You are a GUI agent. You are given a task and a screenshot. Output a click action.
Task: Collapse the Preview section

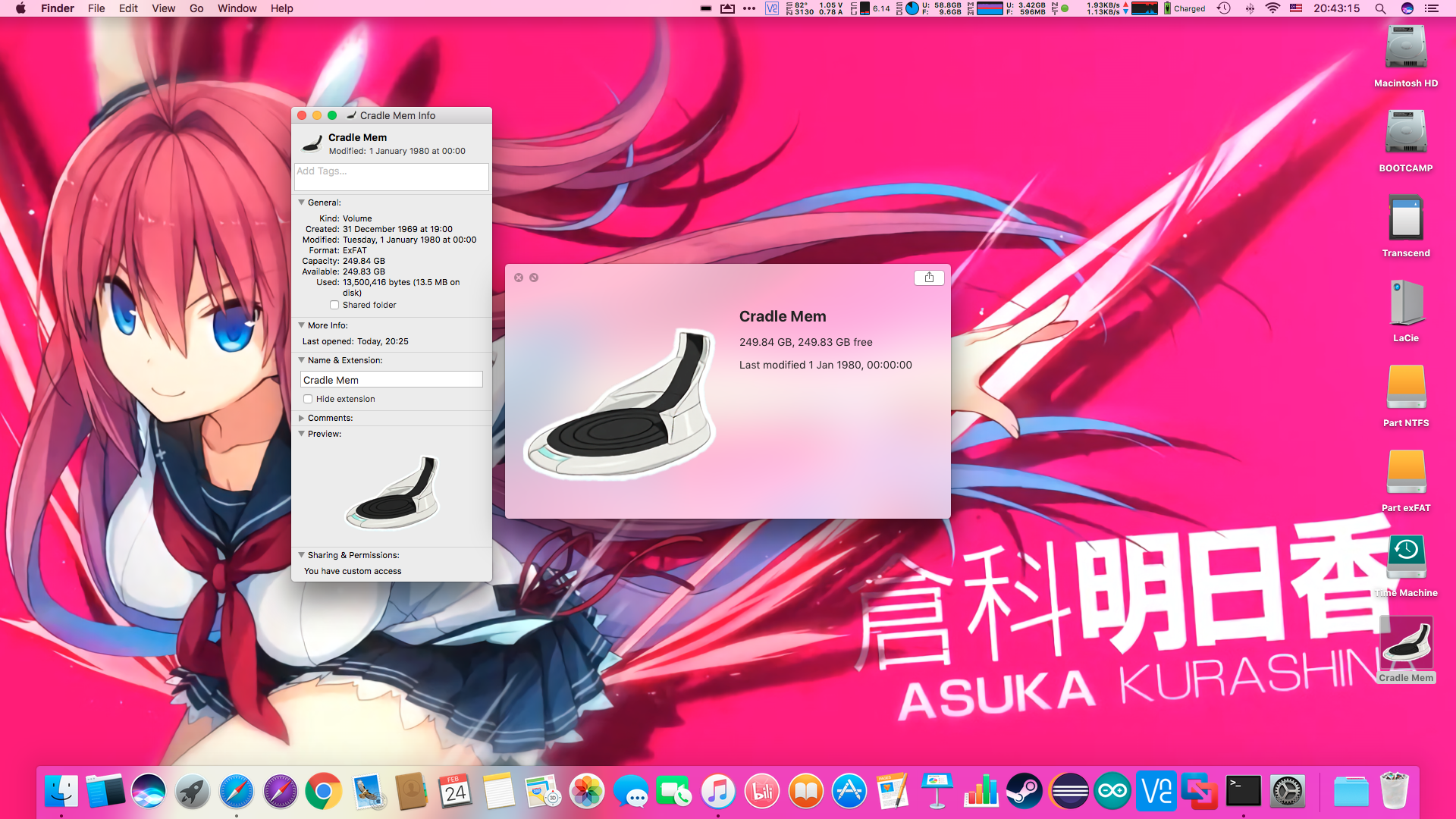pos(301,434)
